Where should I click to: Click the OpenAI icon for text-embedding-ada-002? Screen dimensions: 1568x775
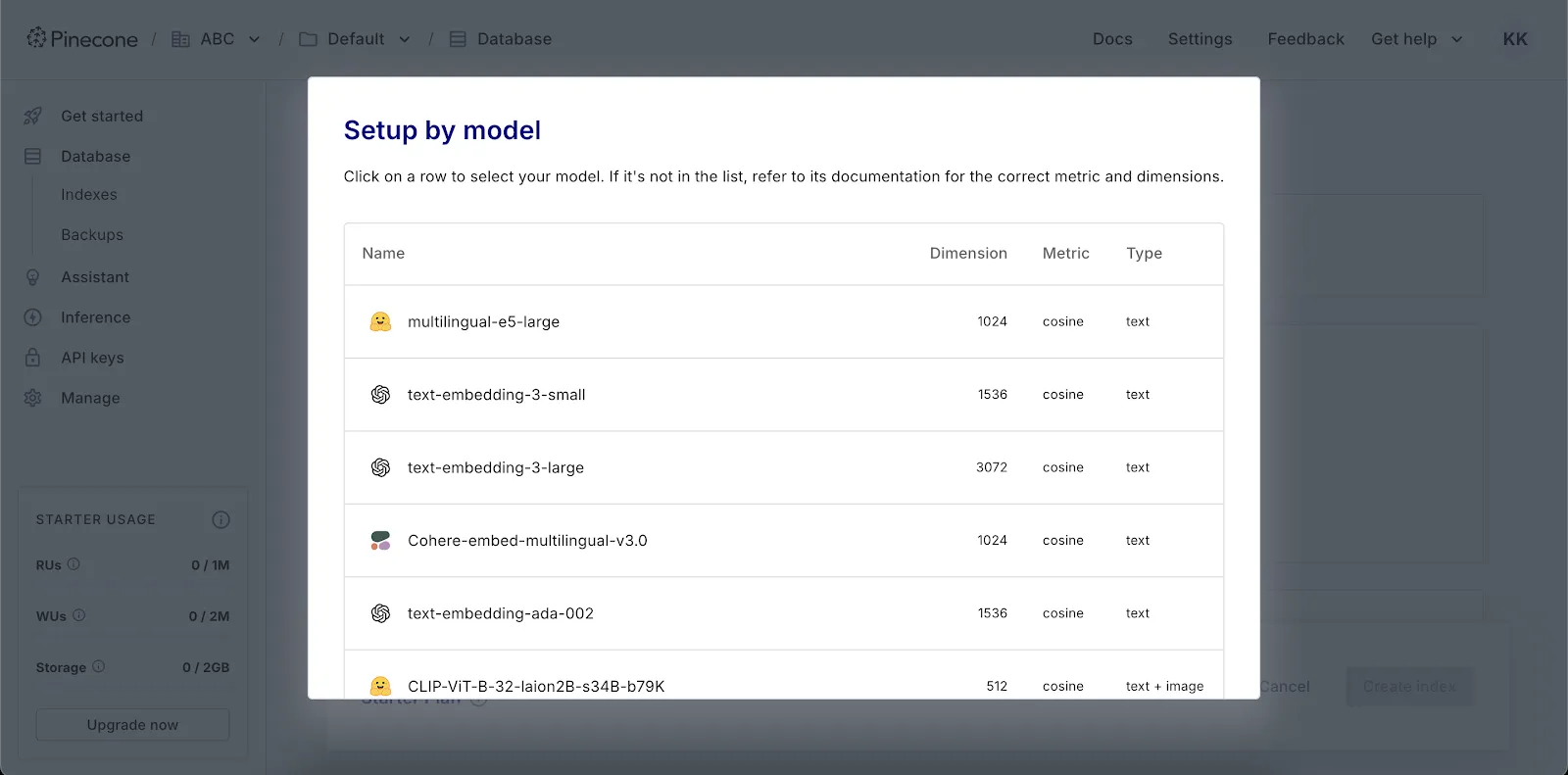coord(380,613)
